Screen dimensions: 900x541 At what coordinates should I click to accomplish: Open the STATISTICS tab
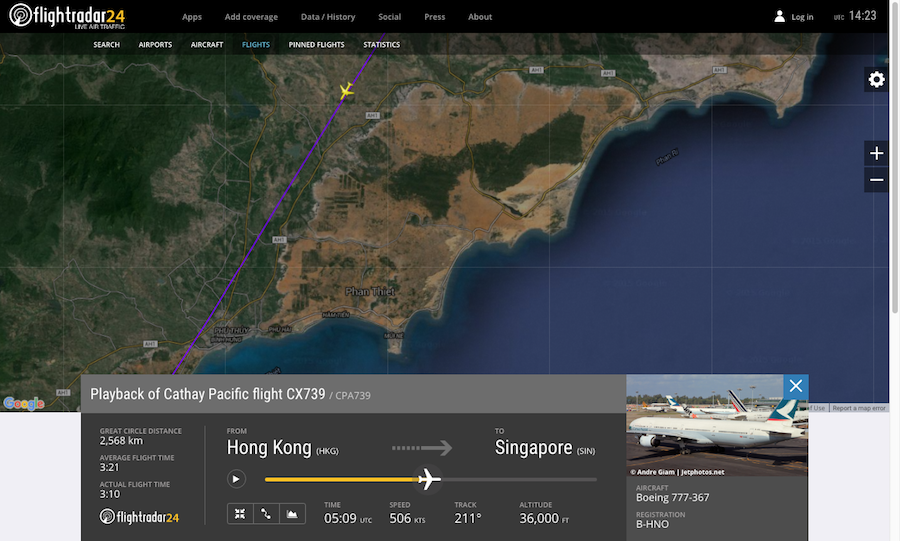click(382, 44)
